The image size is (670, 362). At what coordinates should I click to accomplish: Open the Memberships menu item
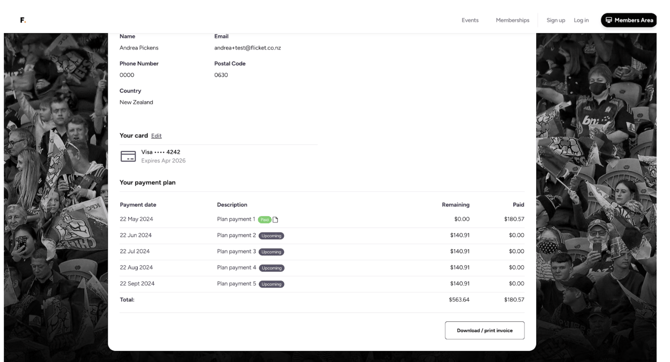coord(512,20)
